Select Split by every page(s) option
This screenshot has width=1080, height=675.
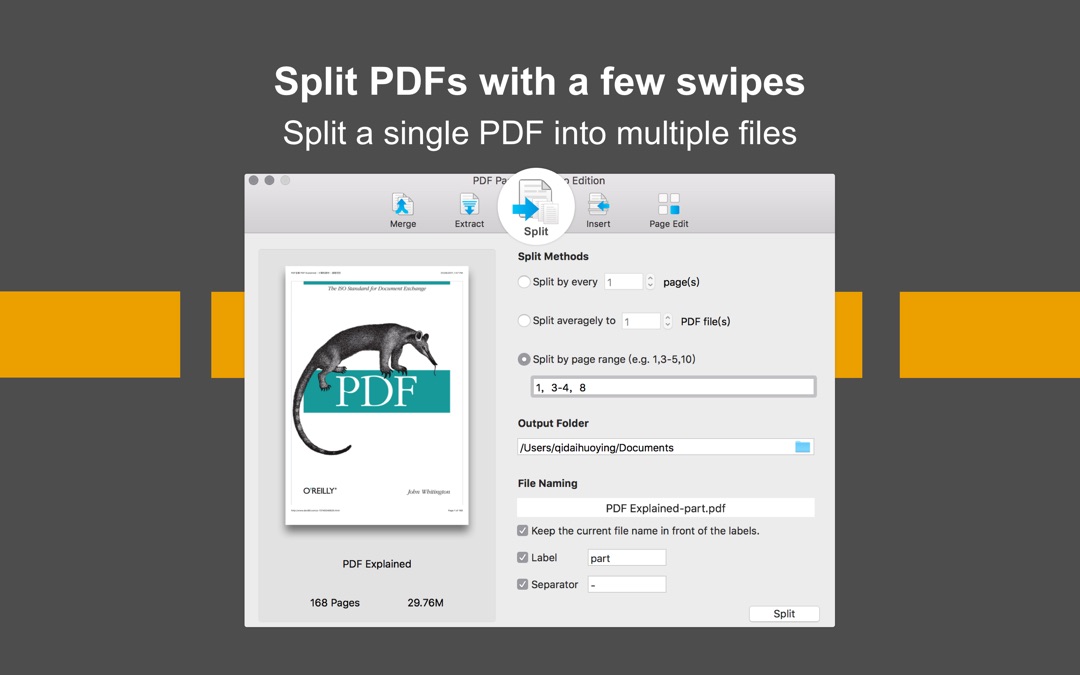click(x=524, y=282)
